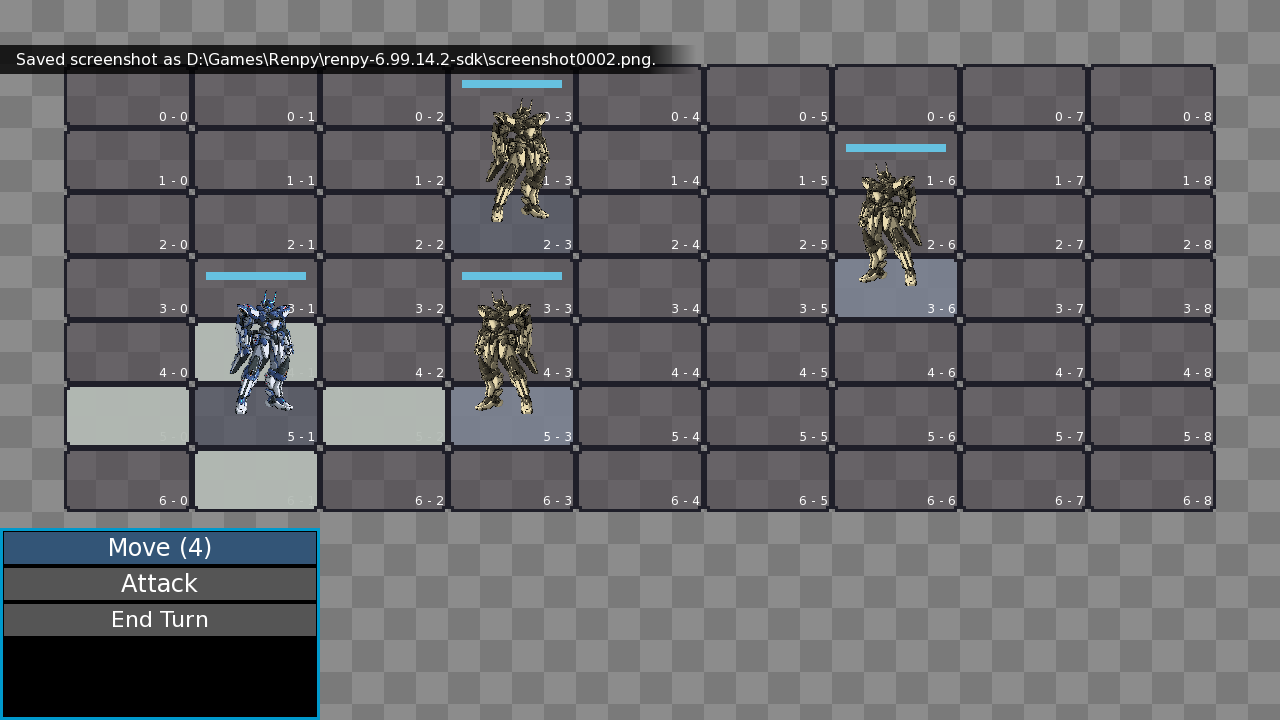Choose the Move (4) command
1280x720 pixels.
pyautogui.click(x=160, y=548)
